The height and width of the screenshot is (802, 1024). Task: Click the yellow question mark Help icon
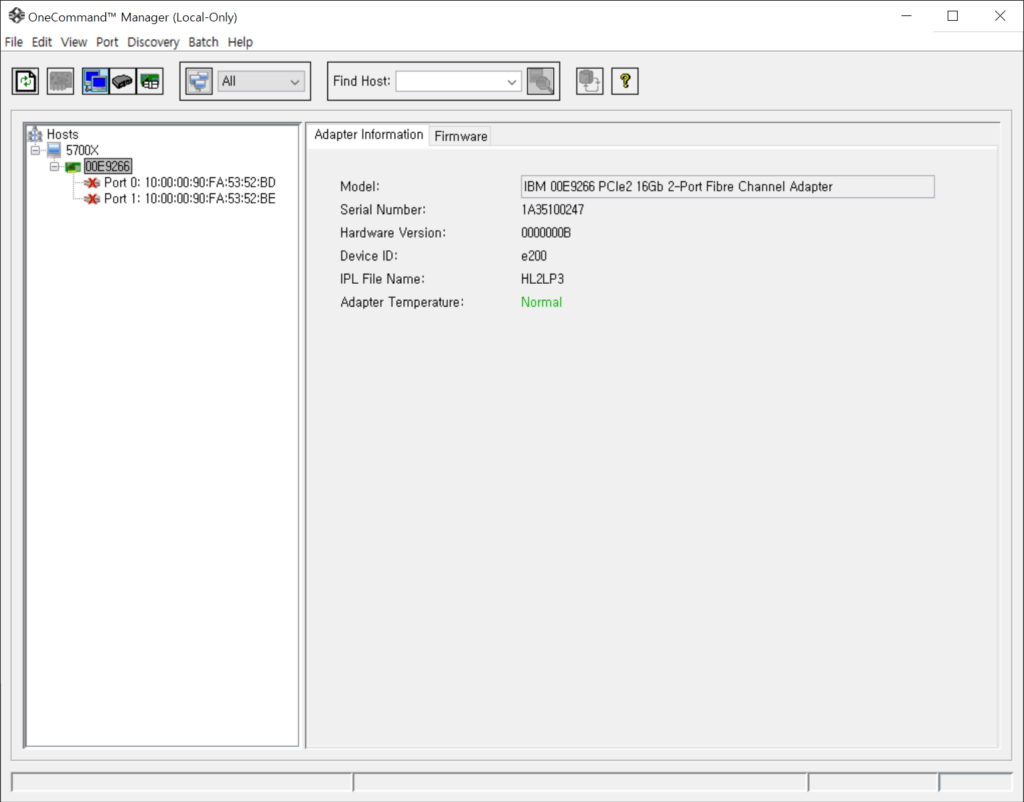point(625,81)
